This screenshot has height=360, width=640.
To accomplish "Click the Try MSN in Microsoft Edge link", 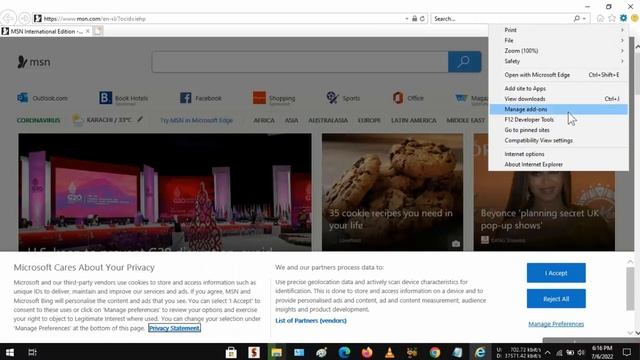I will tap(196, 120).
